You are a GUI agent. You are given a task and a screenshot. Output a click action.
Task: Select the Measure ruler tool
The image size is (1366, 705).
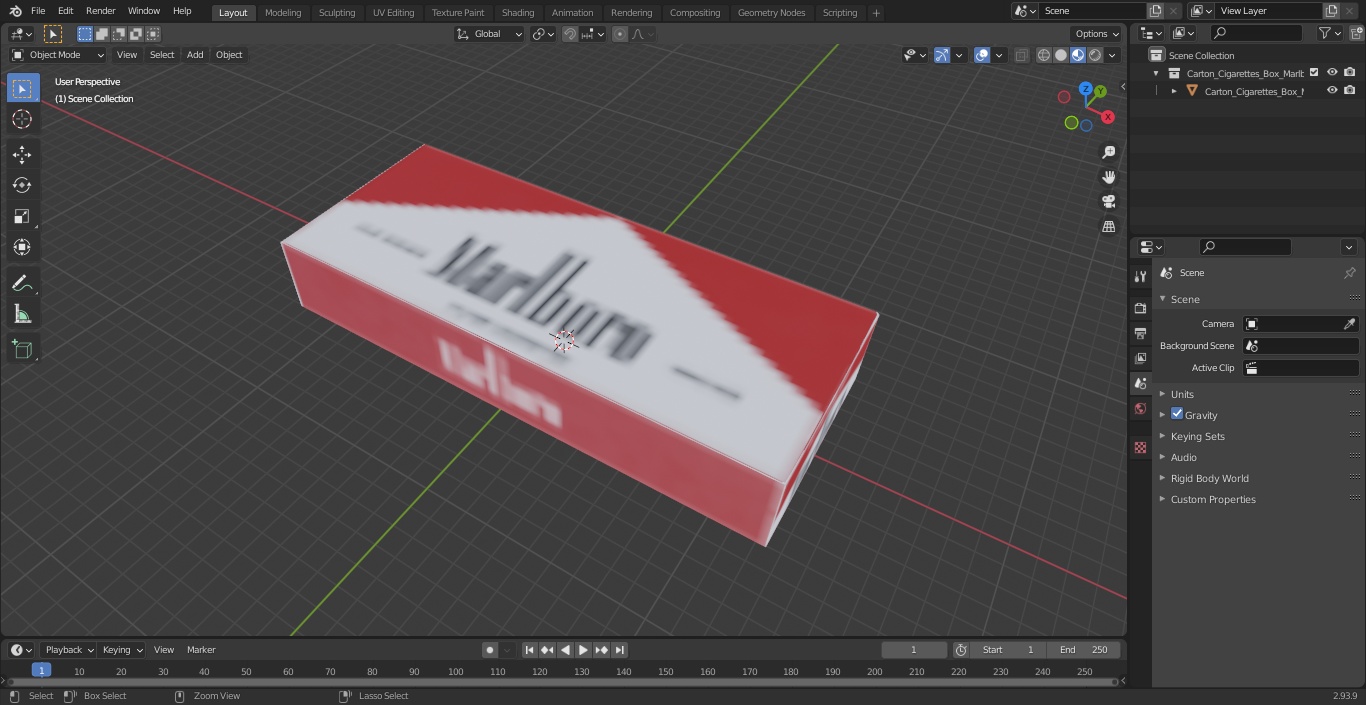coord(22,315)
